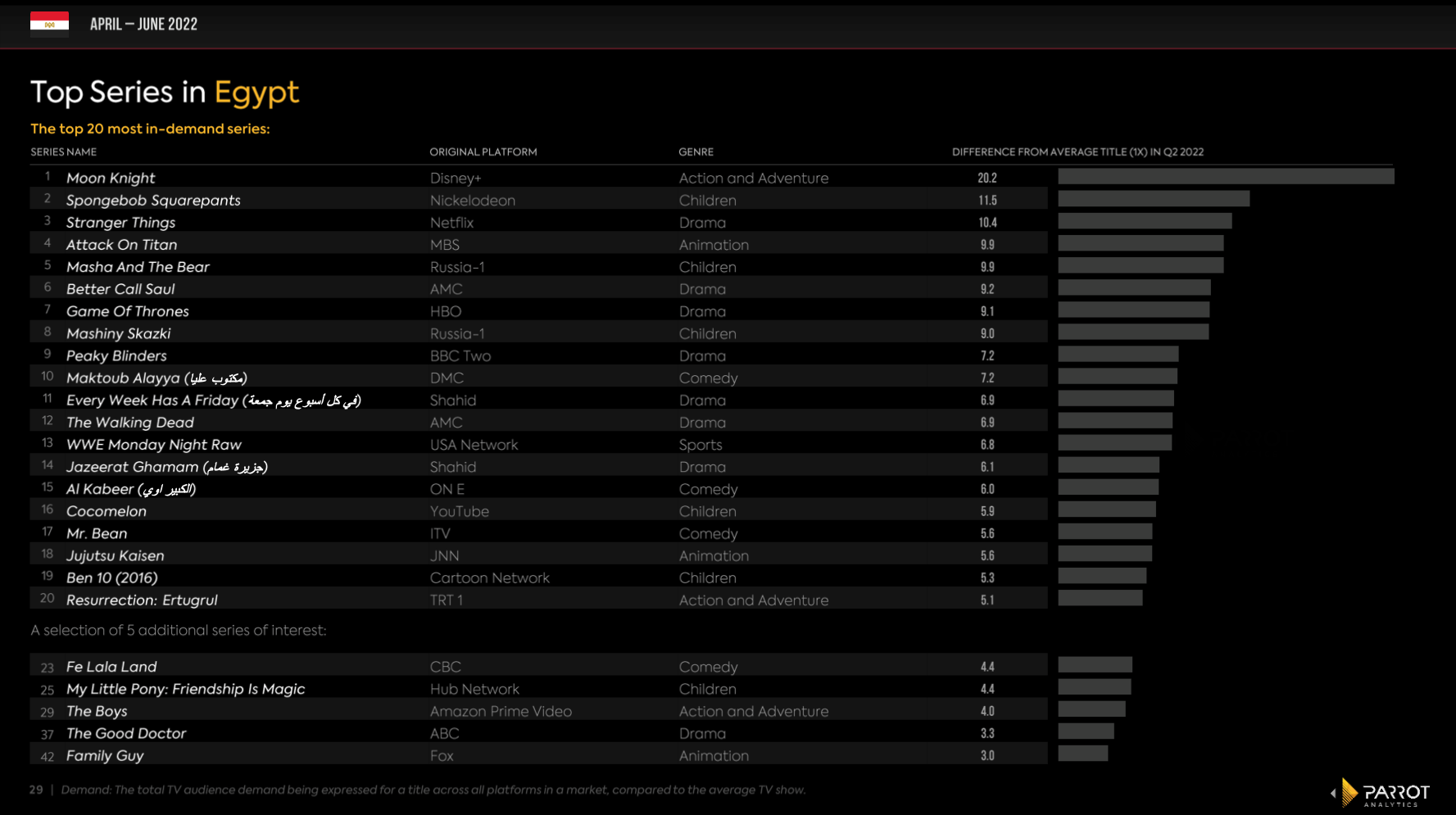Click the series name 'Ben 10 (2016)'
Viewport: 1456px width, 815px height.
point(112,577)
